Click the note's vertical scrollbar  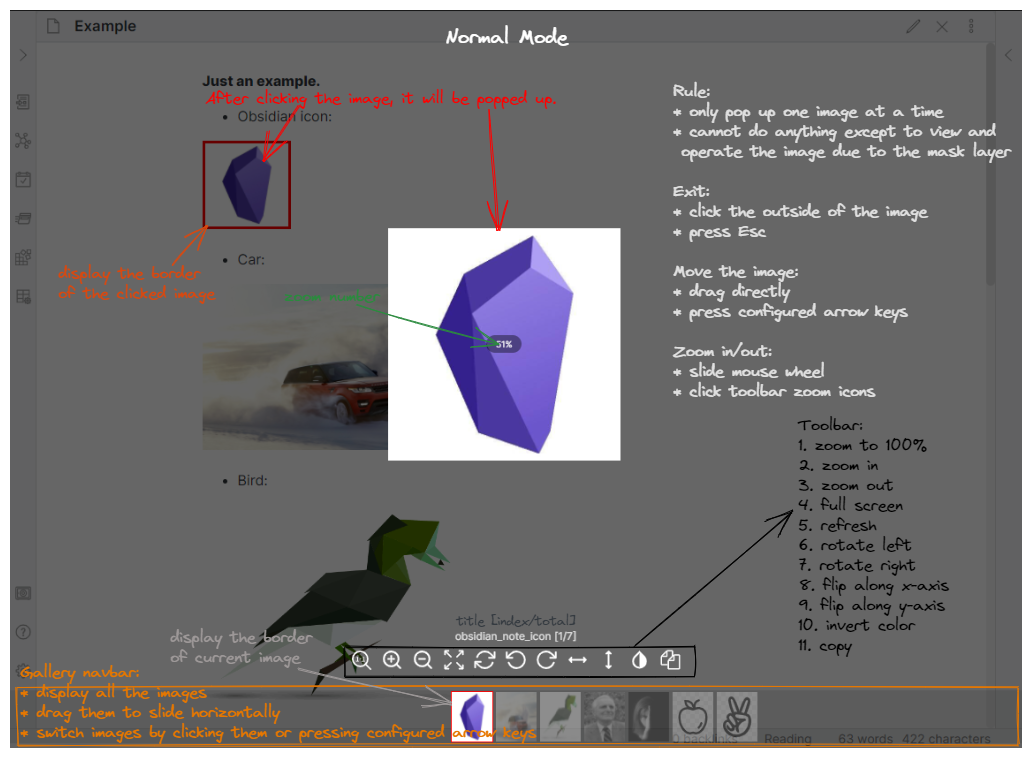point(990,164)
